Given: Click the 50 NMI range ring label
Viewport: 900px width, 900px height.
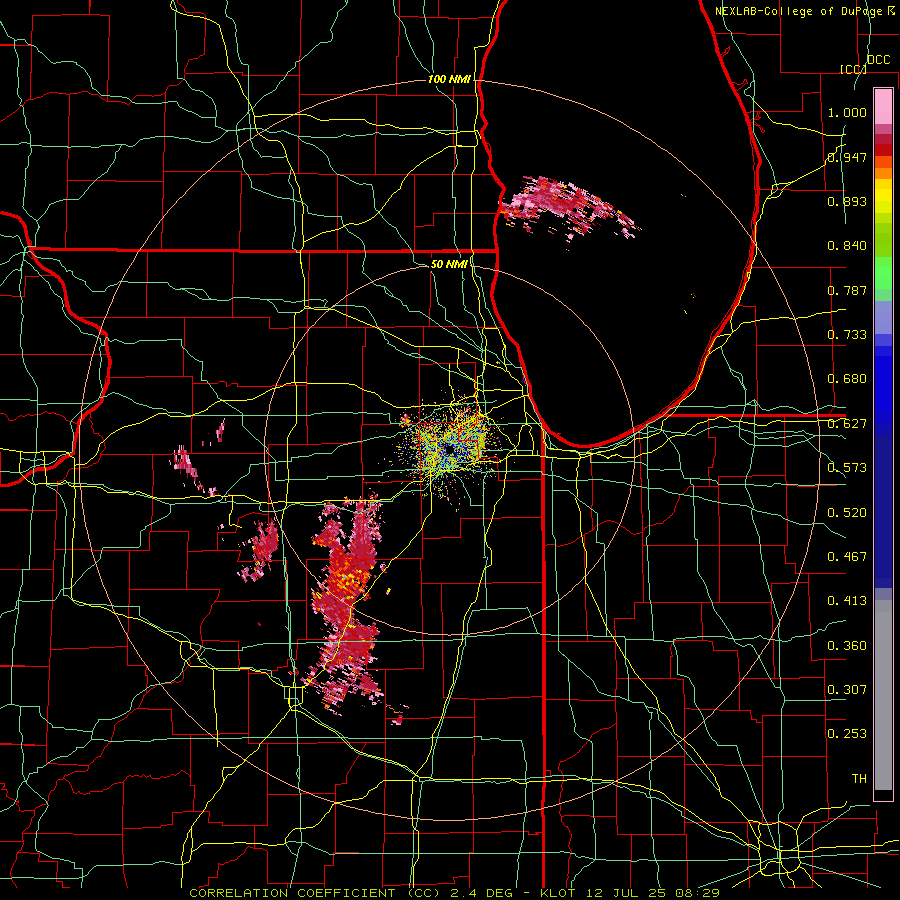Looking at the screenshot, I should coord(449,265).
